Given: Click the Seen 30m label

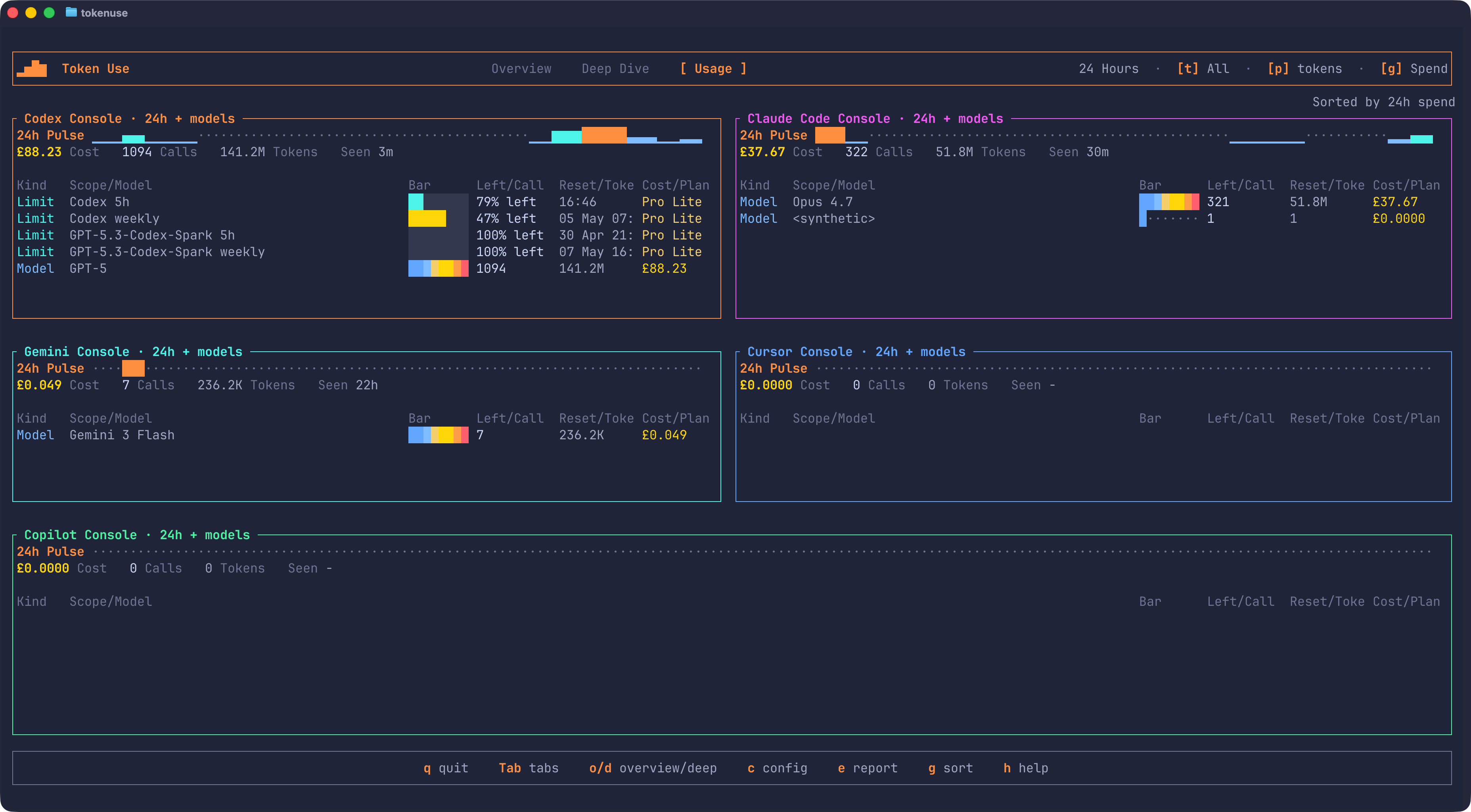Looking at the screenshot, I should click(1078, 151).
